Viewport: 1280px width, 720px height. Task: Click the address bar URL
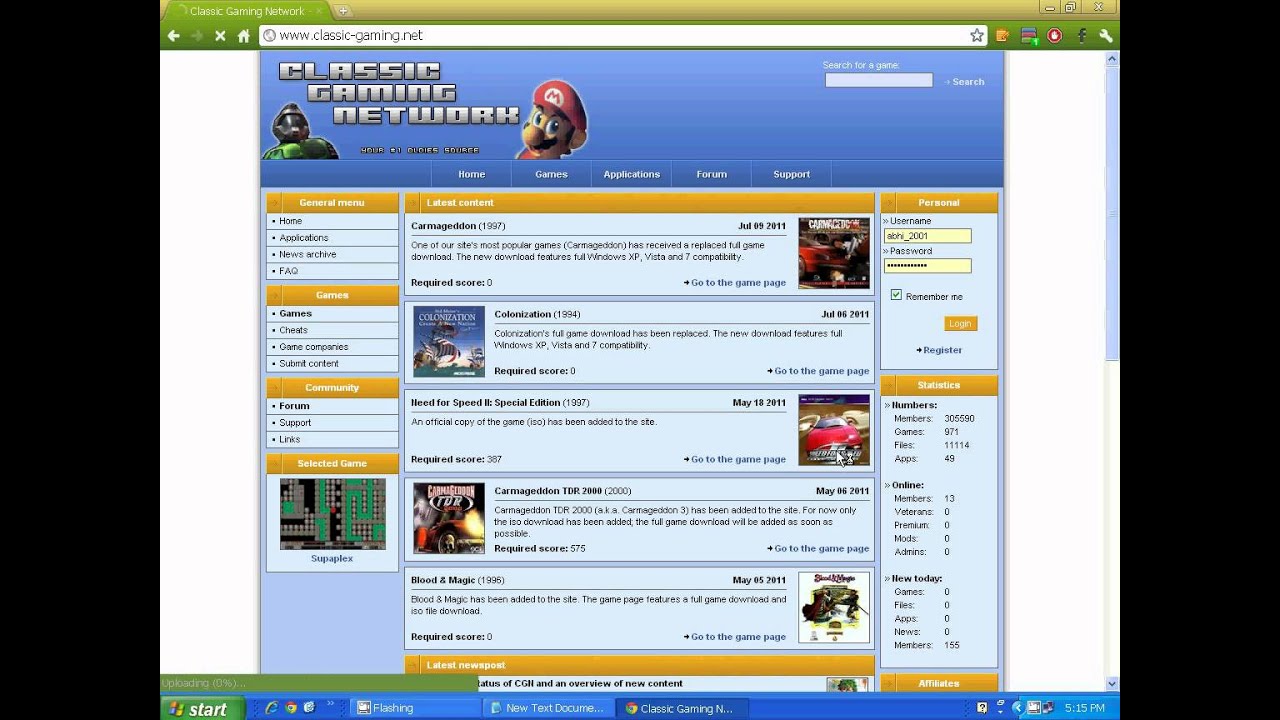(351, 35)
